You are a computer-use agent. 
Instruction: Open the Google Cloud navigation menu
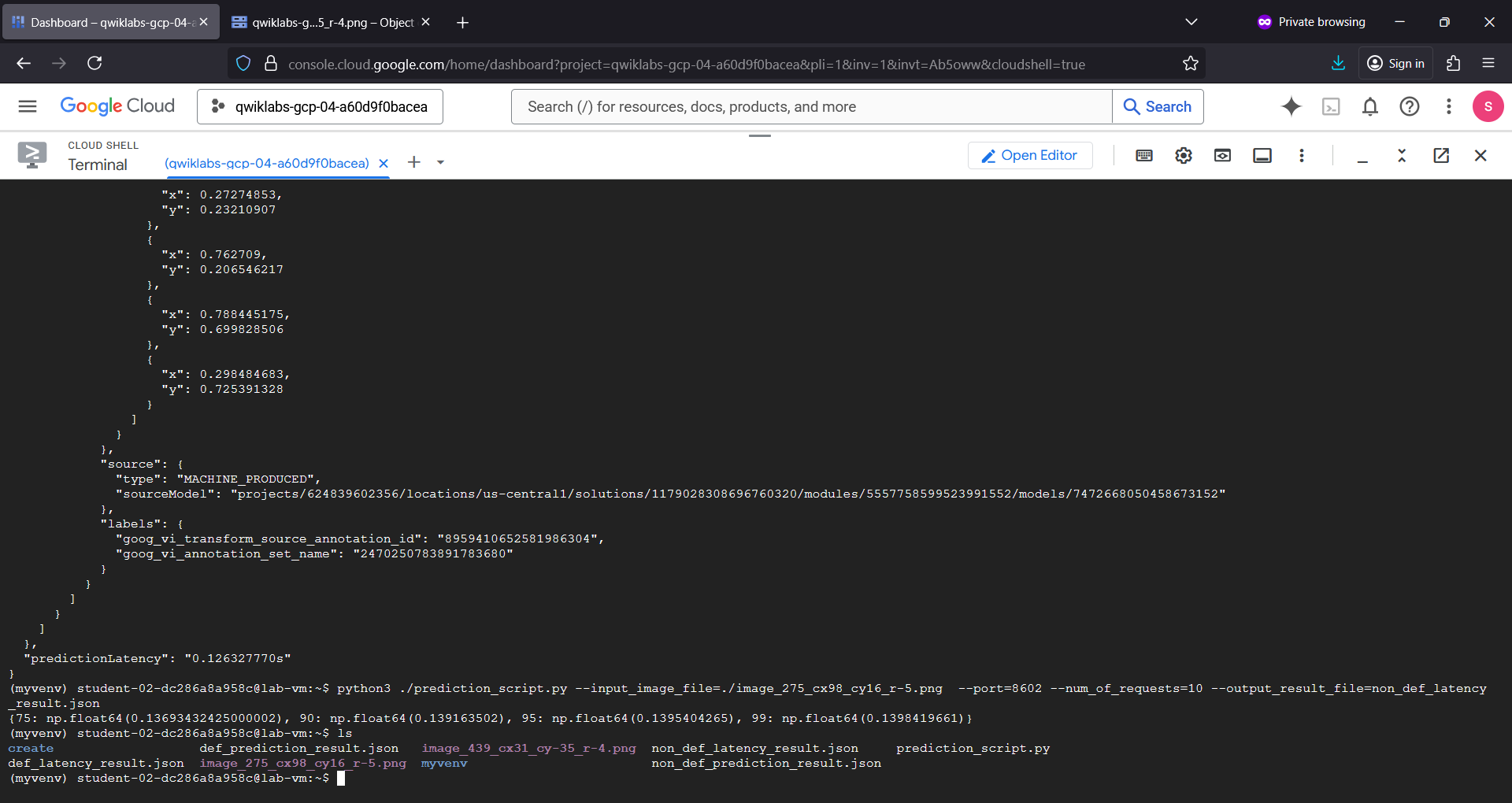tap(28, 106)
